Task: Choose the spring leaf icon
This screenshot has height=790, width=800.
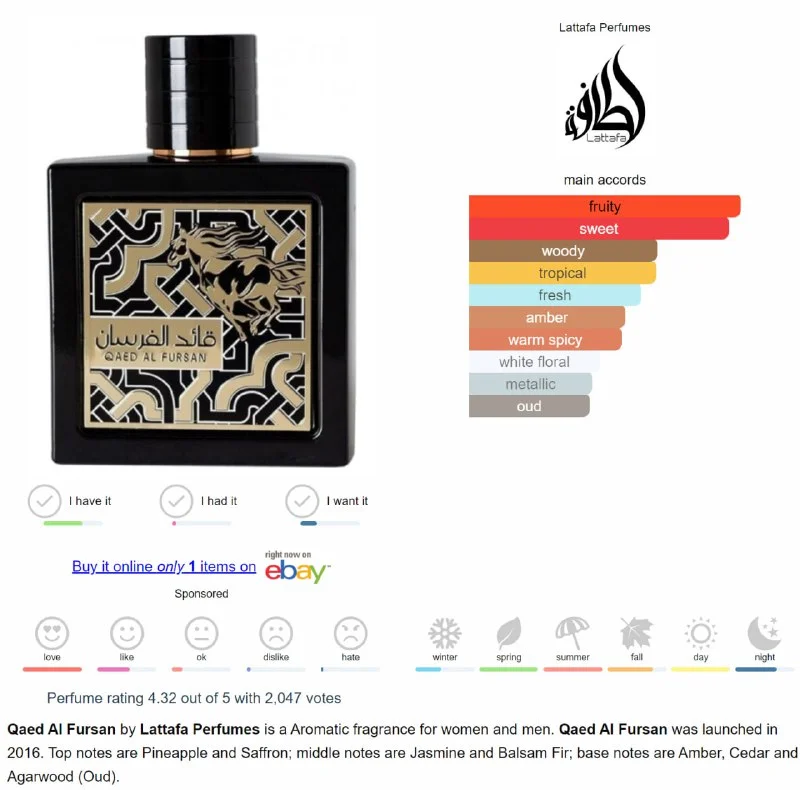Action: click(x=509, y=633)
